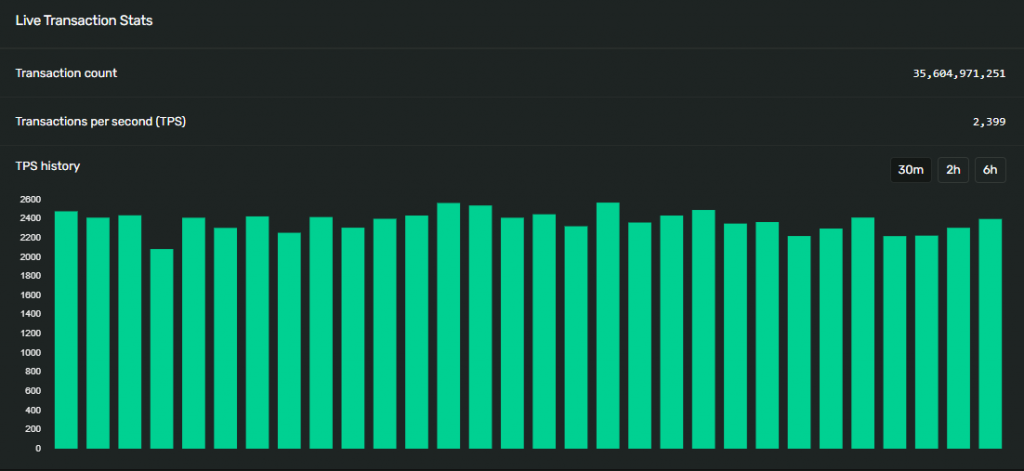1024x471 pixels.
Task: Click the 2400 axis label
Action: pyautogui.click(x=33, y=218)
